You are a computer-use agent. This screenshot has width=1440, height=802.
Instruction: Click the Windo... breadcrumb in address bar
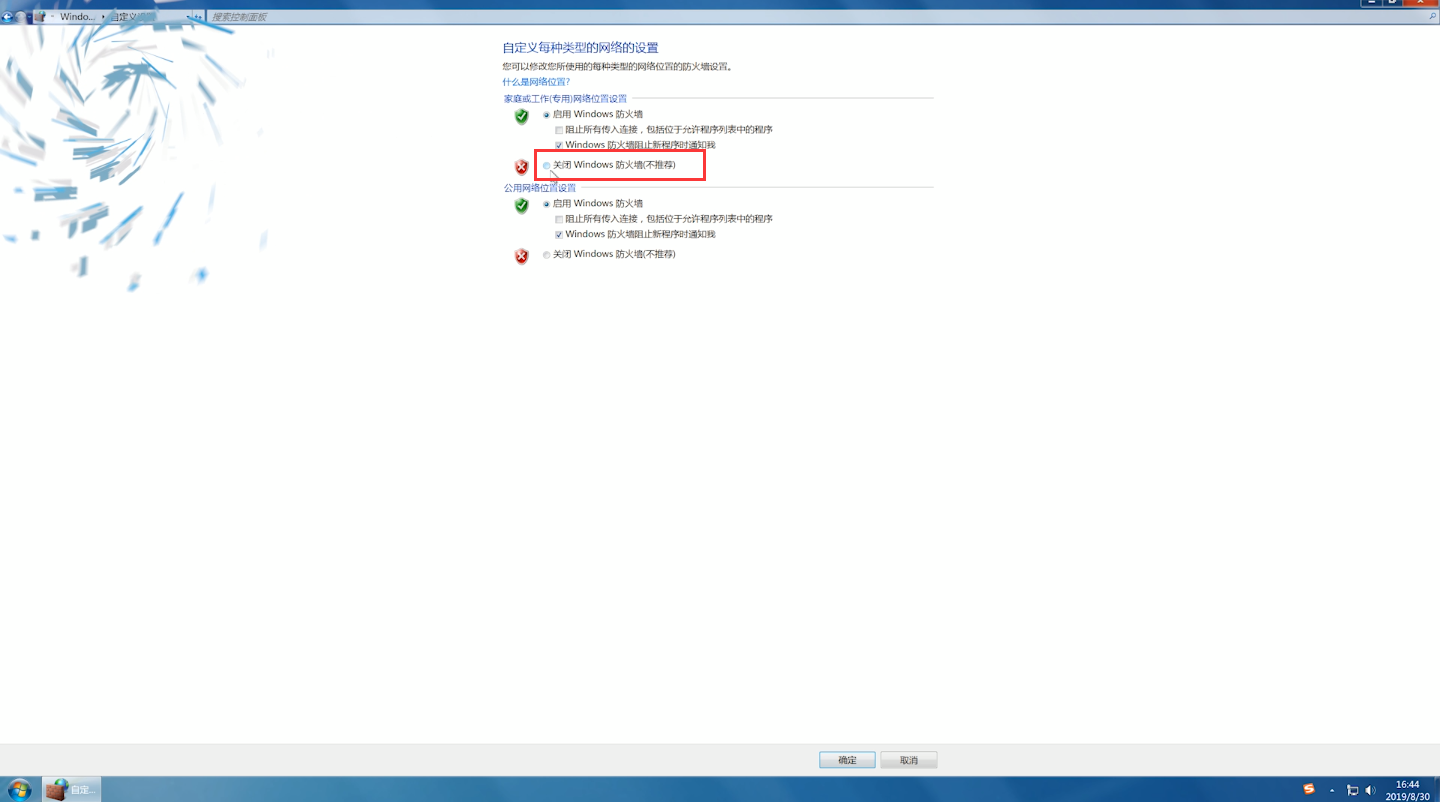(x=78, y=17)
